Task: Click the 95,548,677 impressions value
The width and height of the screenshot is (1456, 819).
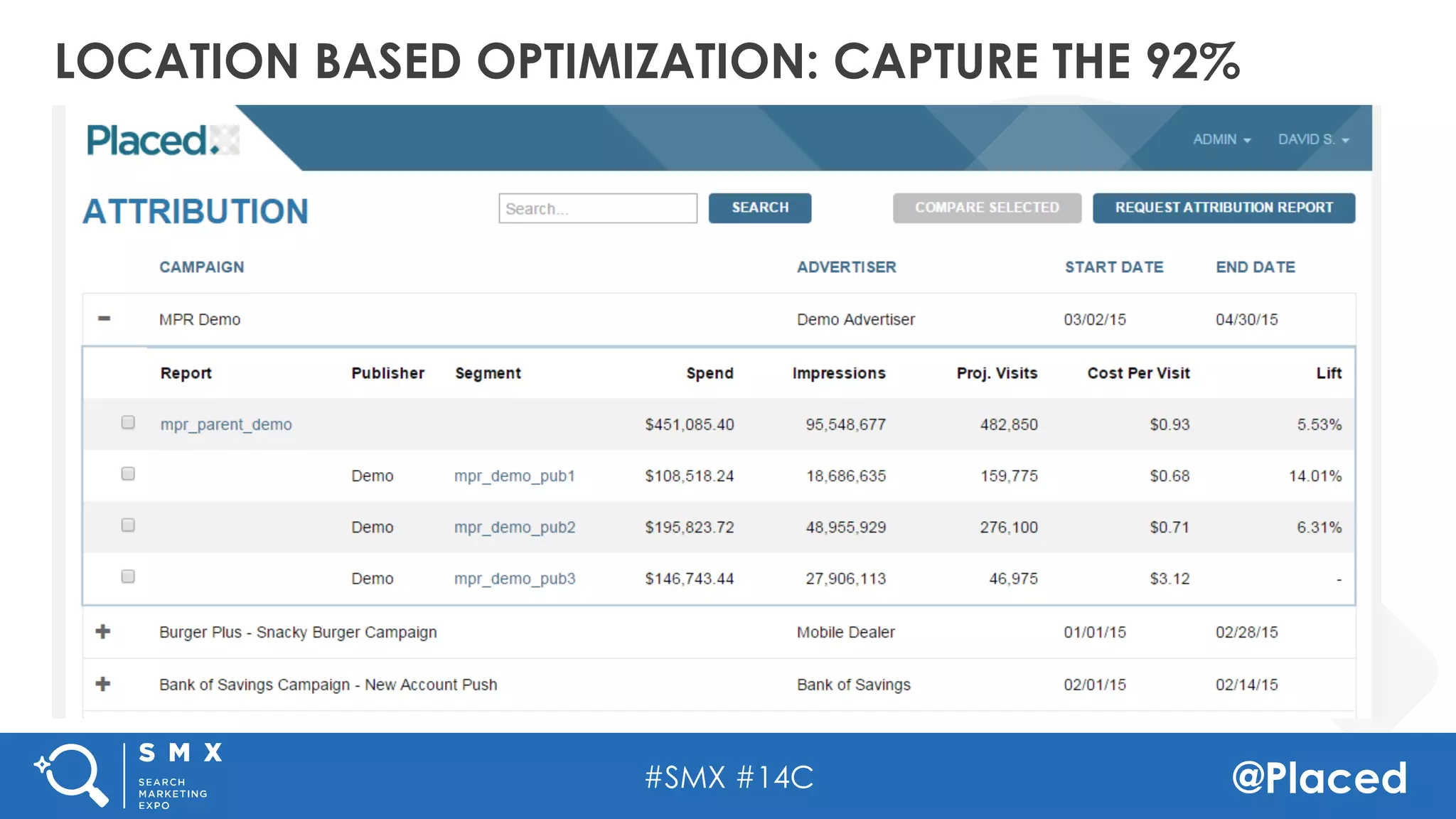Action: 846,424
